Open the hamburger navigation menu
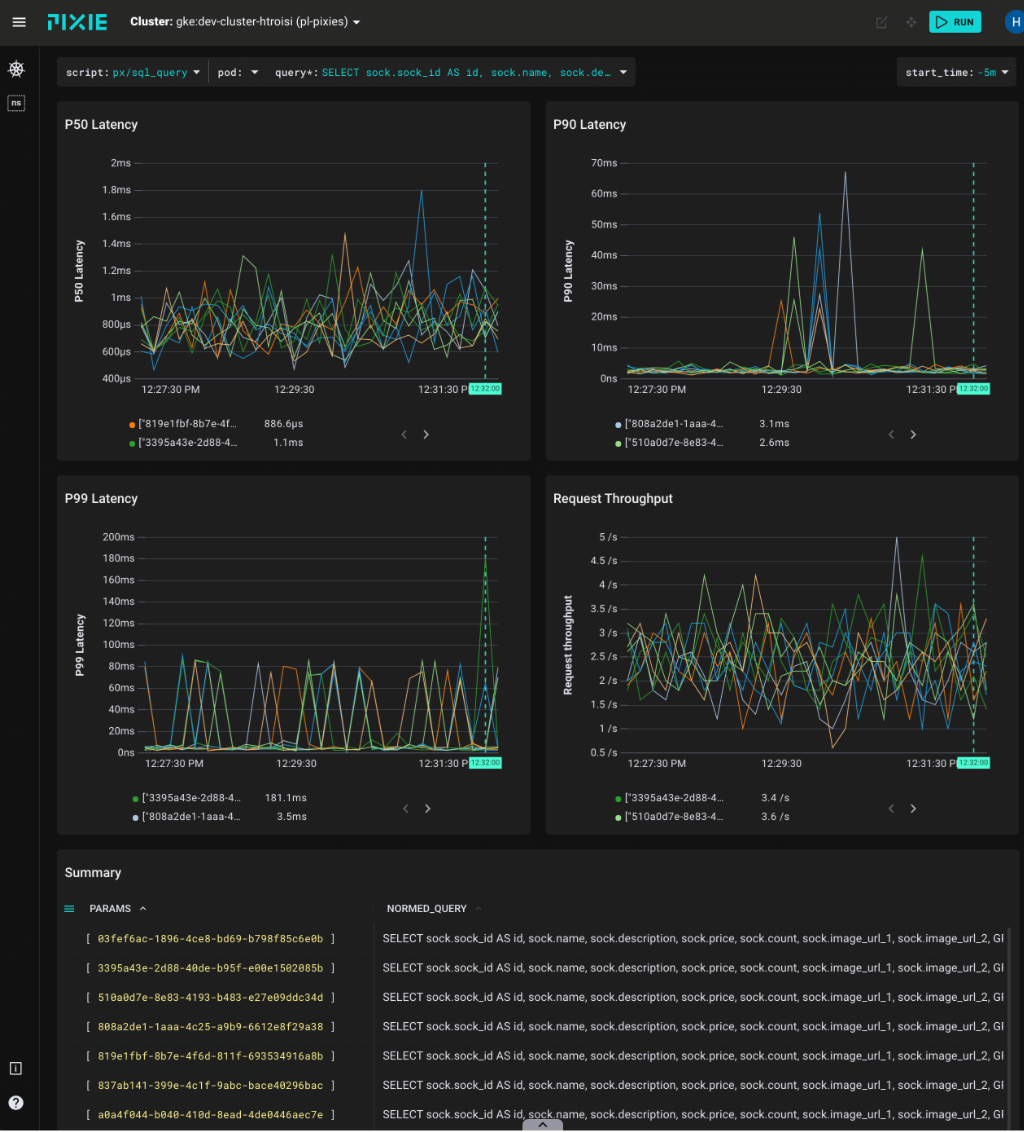This screenshot has height=1132, width=1024. tap(19, 22)
